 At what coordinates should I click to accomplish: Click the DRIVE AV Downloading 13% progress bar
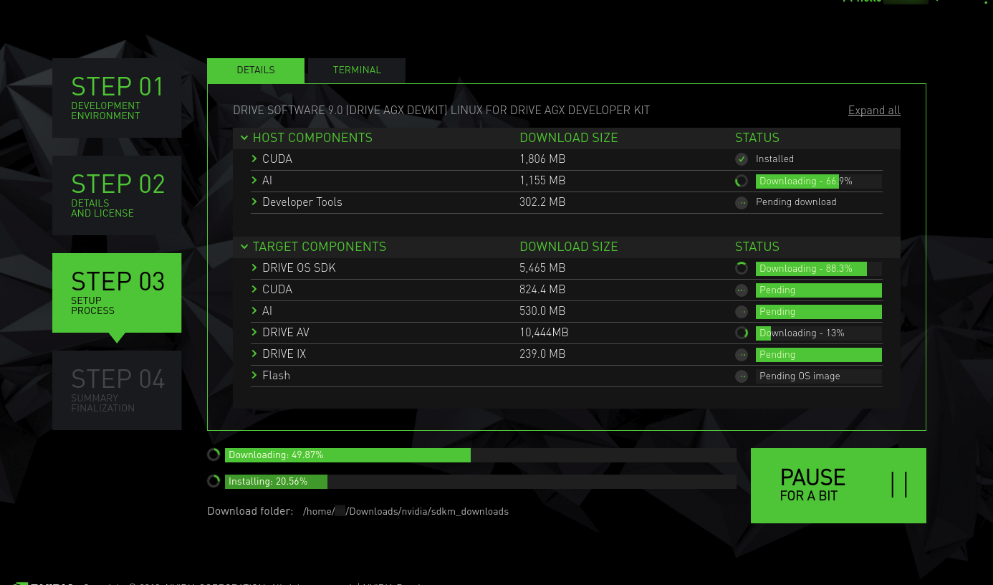point(819,333)
